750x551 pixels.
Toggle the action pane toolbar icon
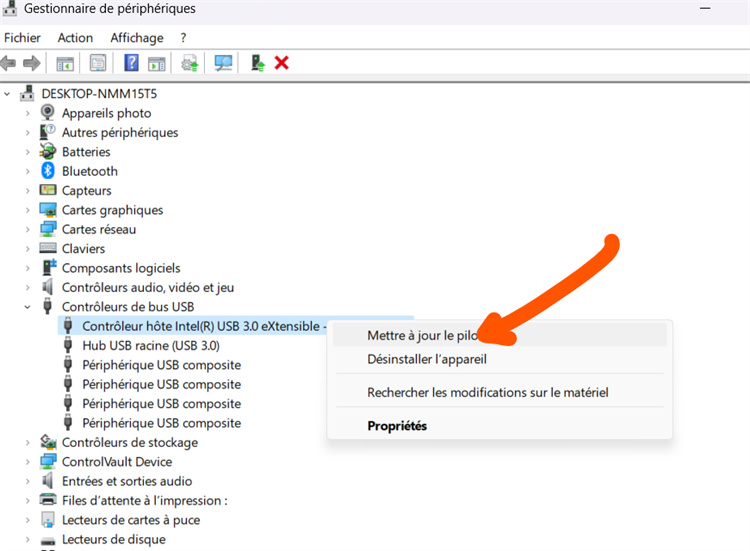click(x=156, y=63)
